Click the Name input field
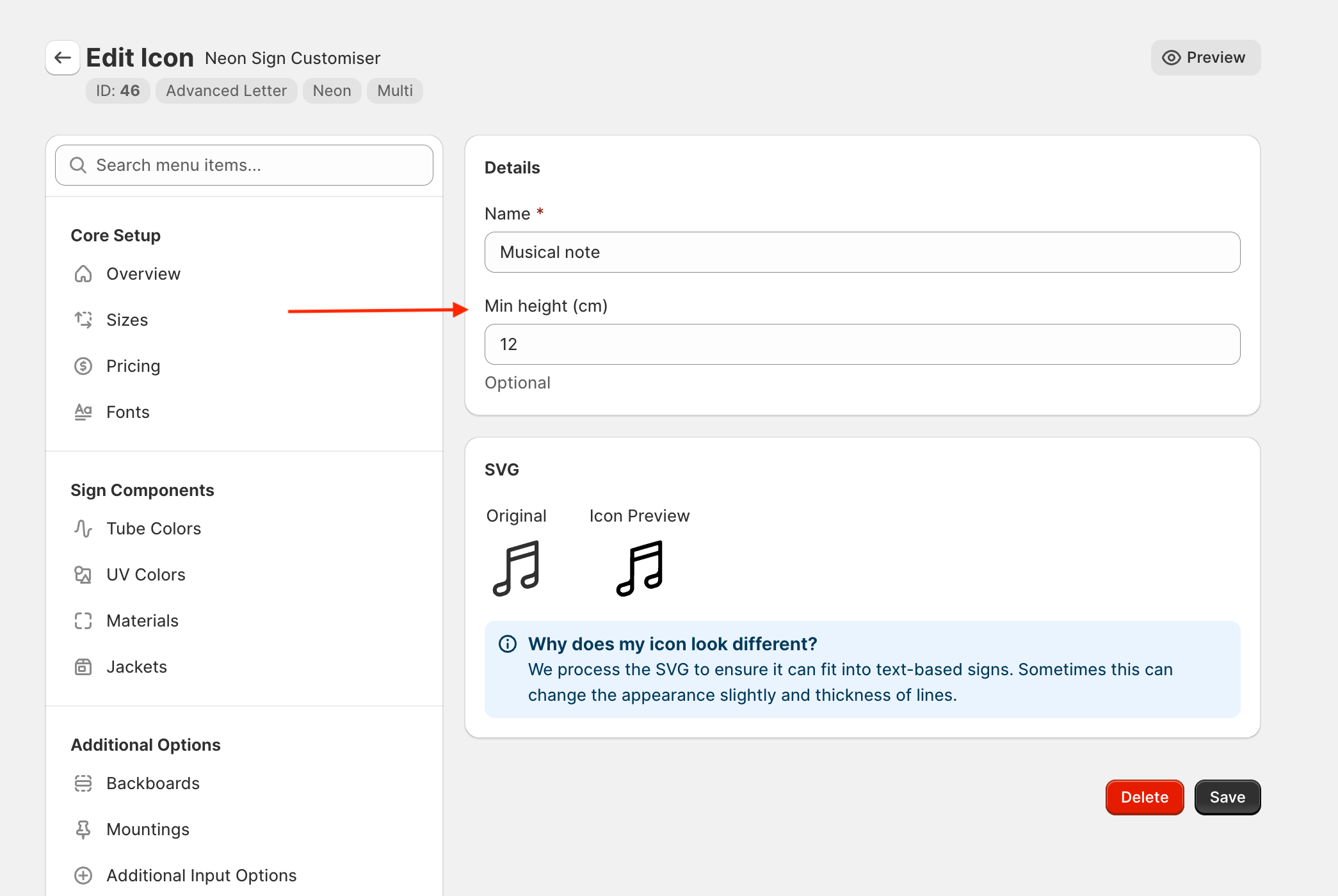This screenshot has height=896, width=1338. [862, 252]
